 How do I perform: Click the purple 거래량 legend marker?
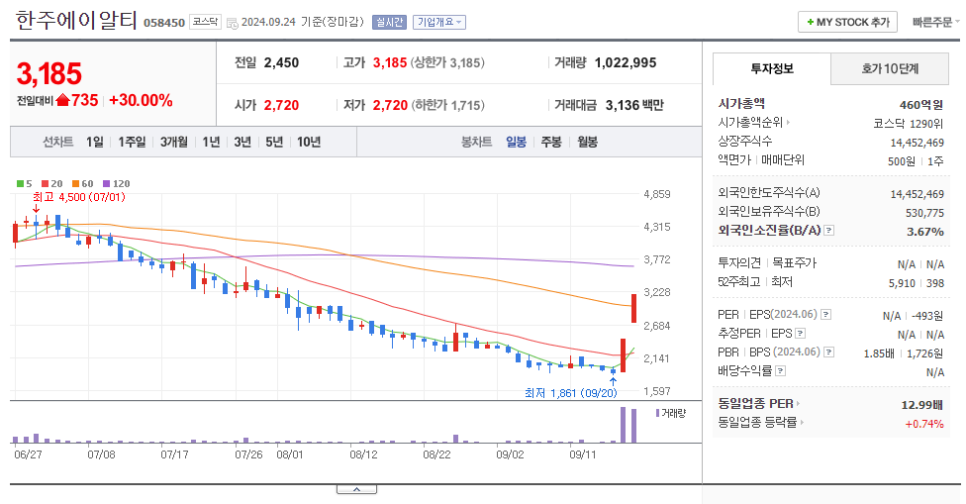pyautogui.click(x=657, y=413)
